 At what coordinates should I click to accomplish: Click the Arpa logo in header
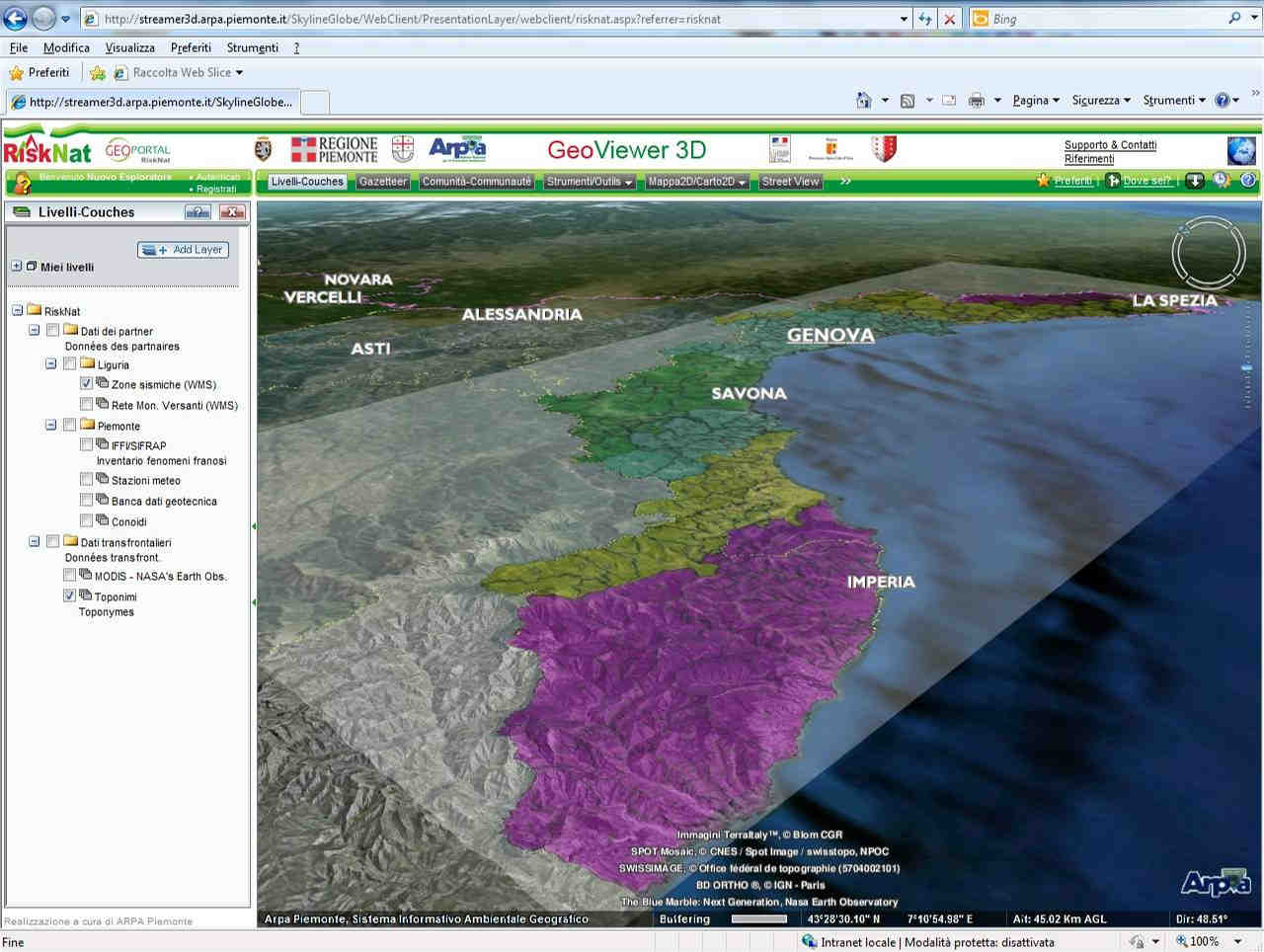[457, 149]
